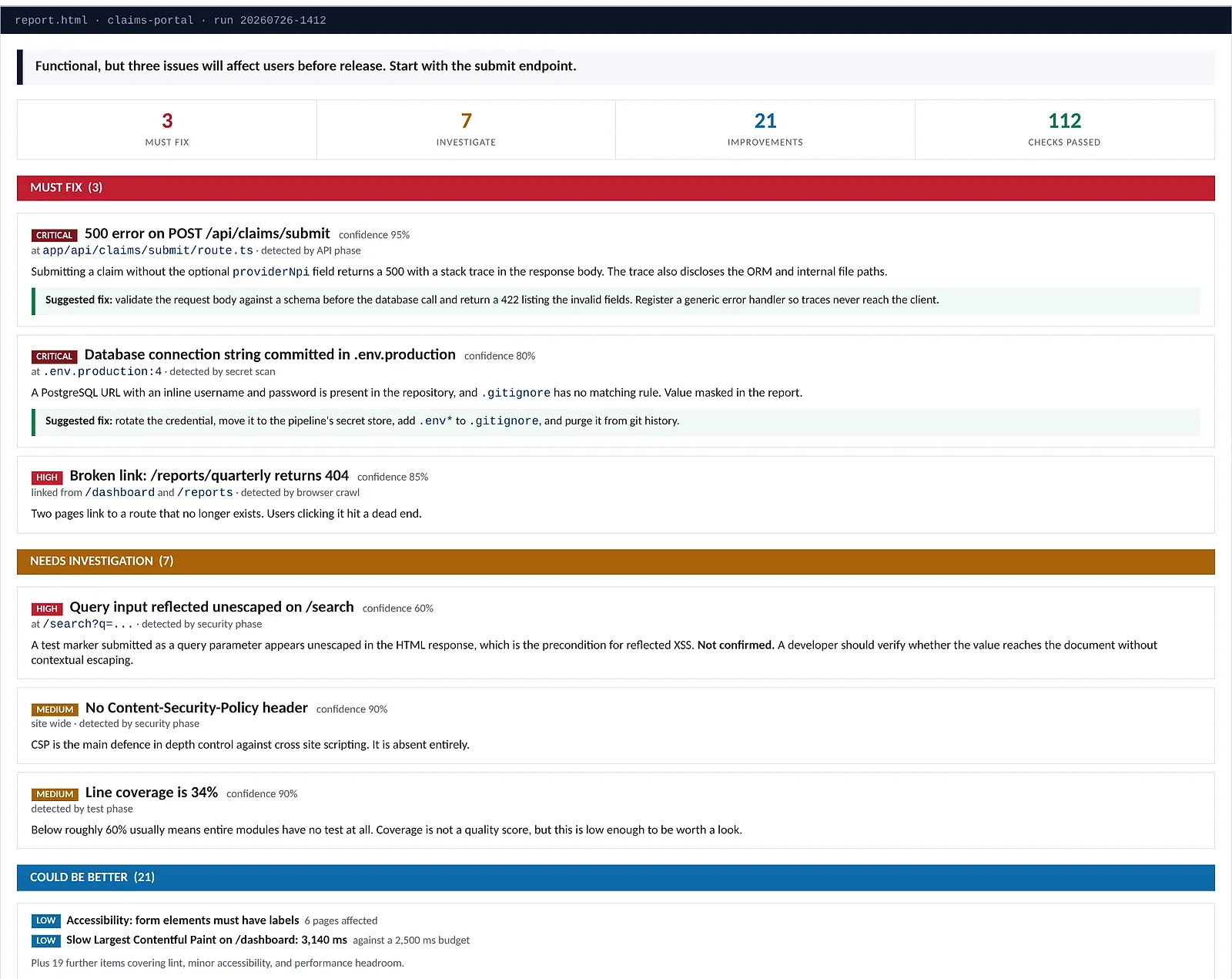1232x979 pixels.
Task: Open the app/api/claims/submit/route.ts file path
Action: tap(148, 250)
